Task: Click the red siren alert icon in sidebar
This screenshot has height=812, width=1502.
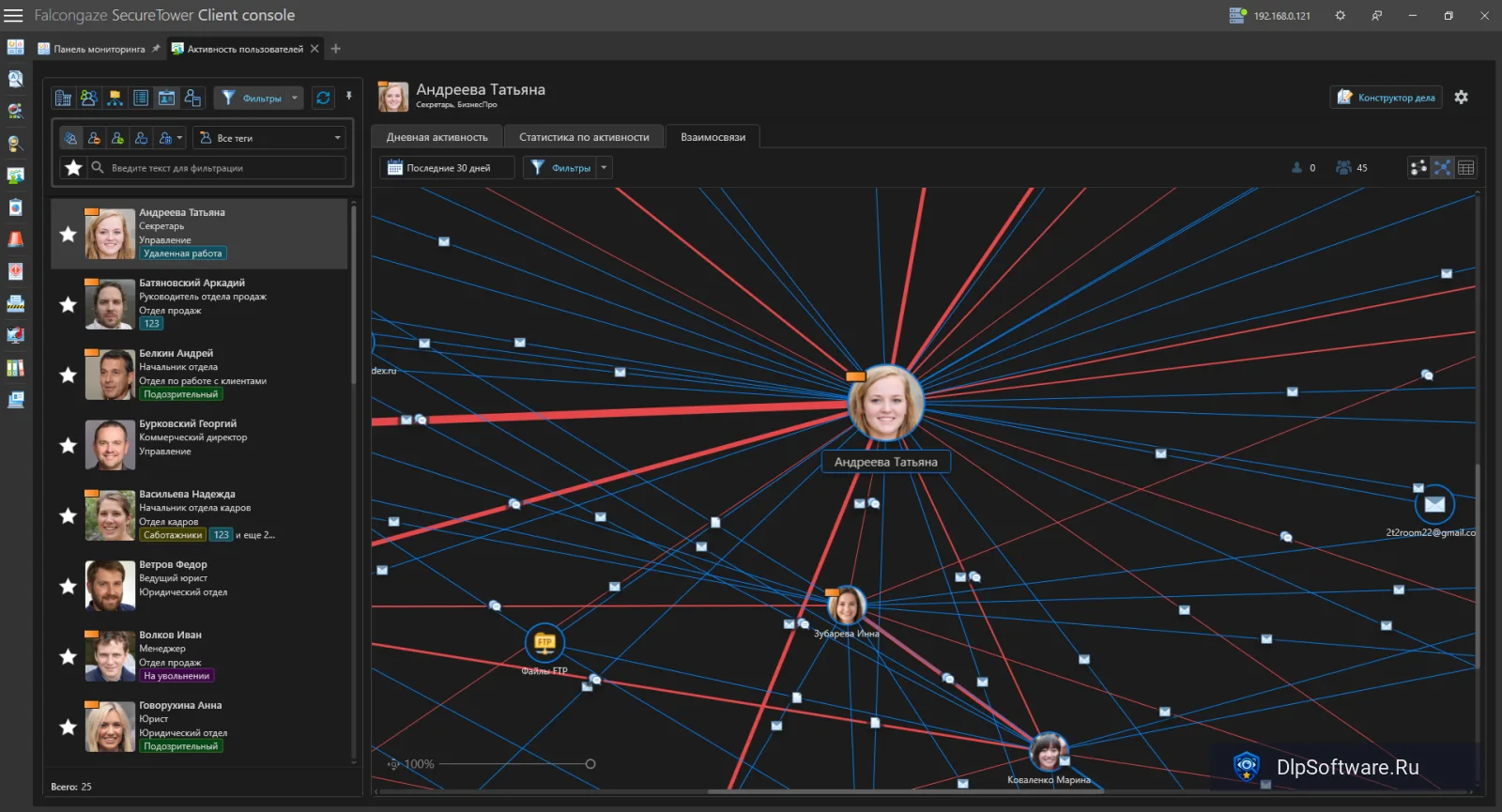Action: (x=15, y=239)
